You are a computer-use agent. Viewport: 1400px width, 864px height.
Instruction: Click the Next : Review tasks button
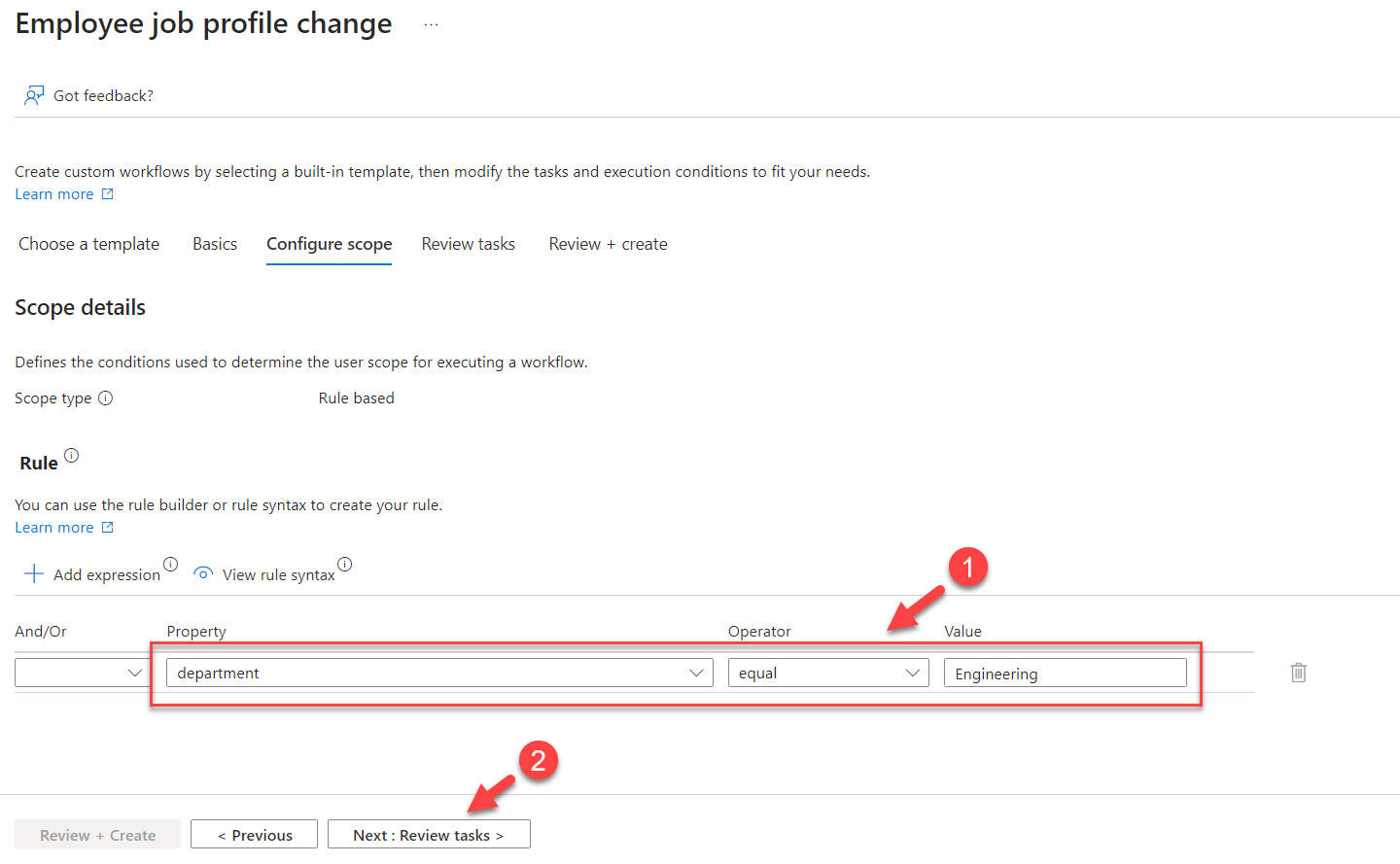(x=428, y=833)
